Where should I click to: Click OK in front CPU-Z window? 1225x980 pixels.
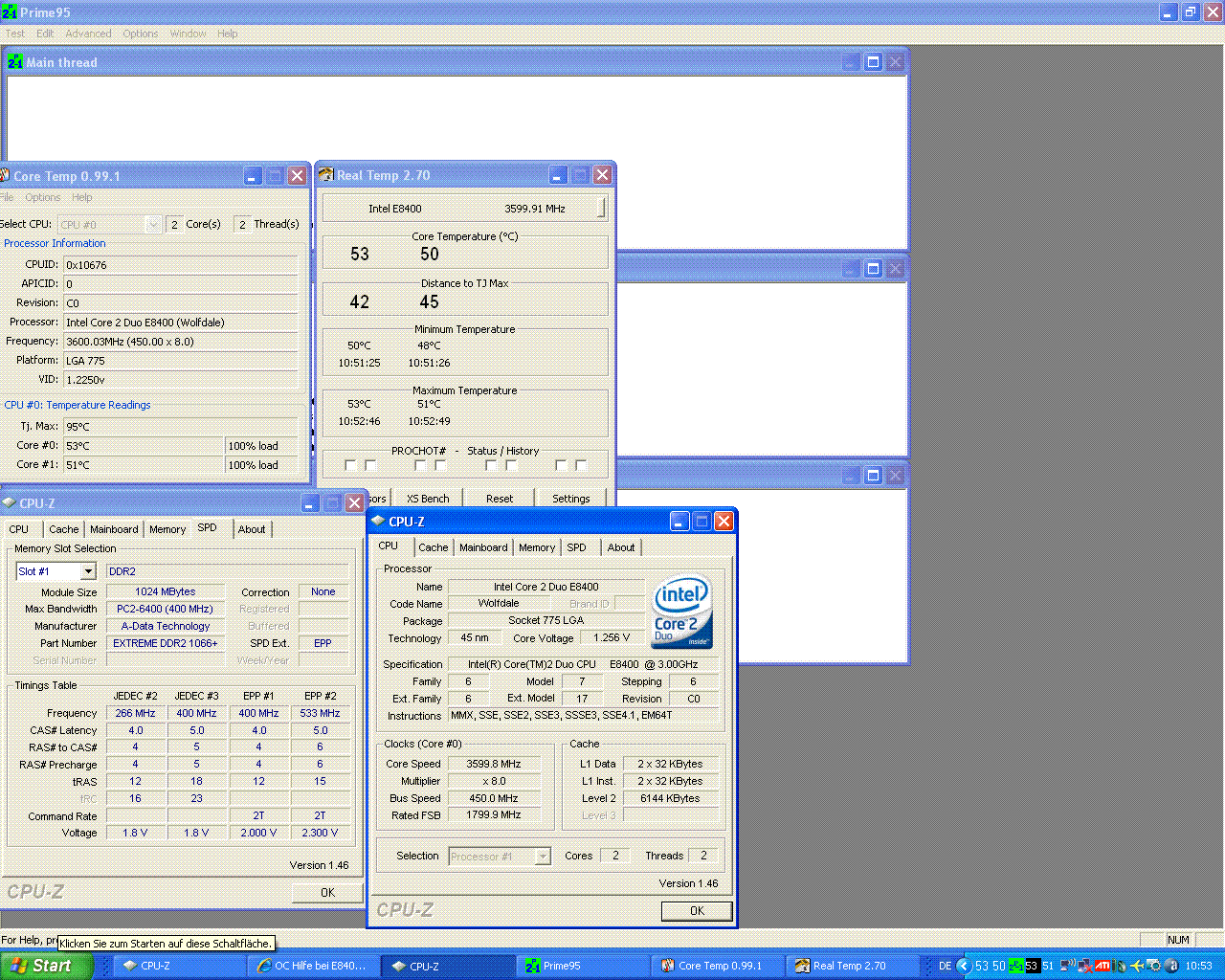(697, 911)
